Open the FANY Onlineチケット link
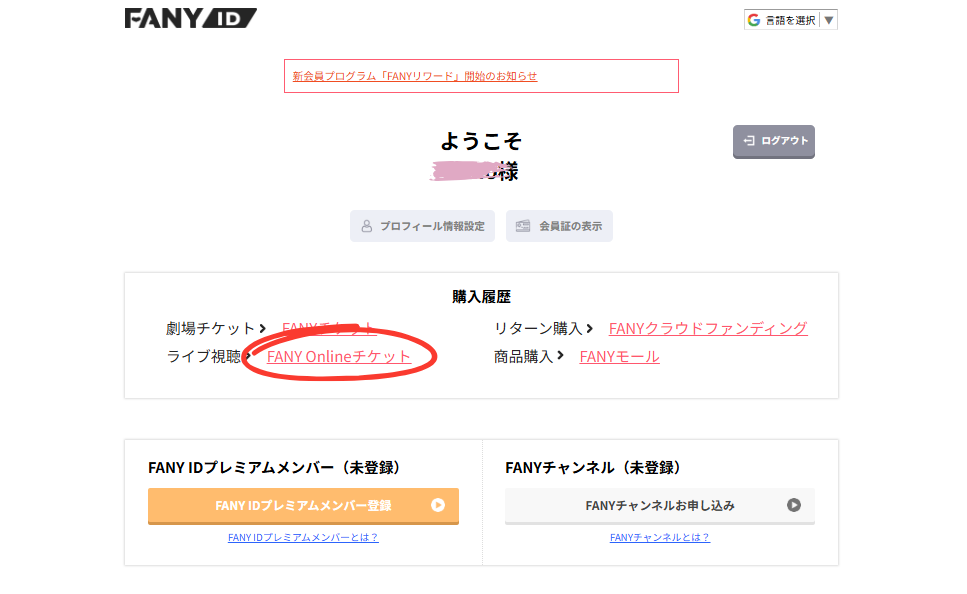This screenshot has width=967, height=594. pyautogui.click(x=339, y=357)
